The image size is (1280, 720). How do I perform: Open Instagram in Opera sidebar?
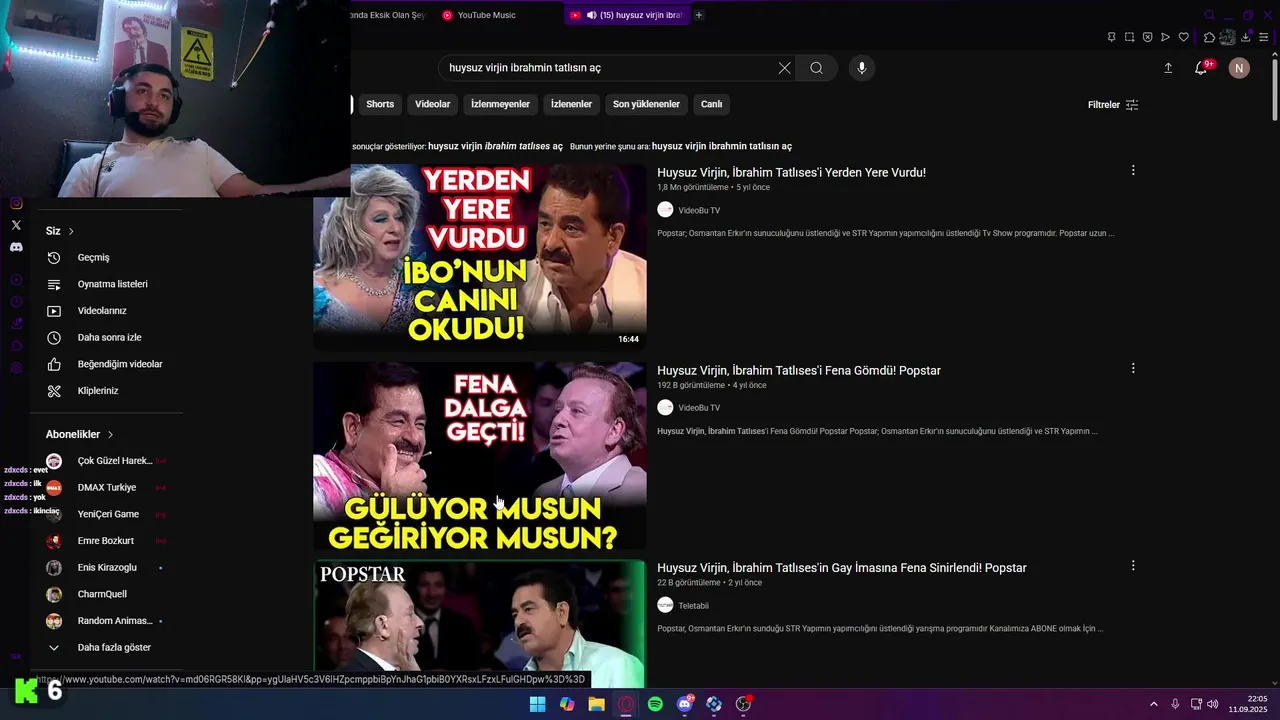point(16,203)
